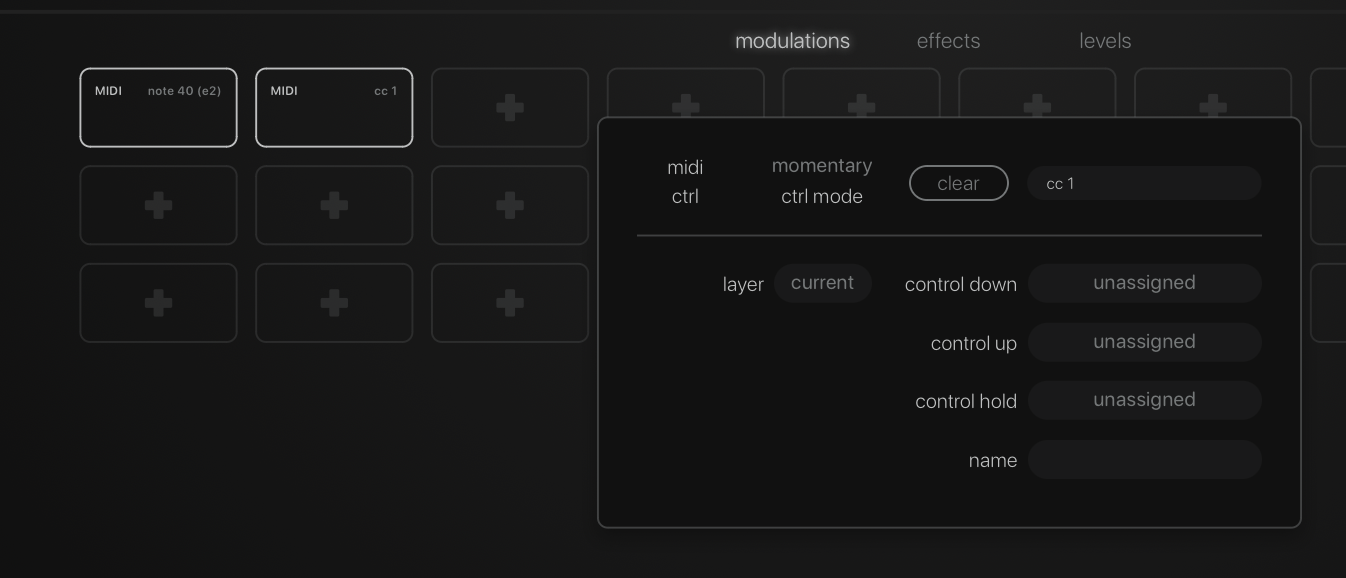Screen dimensions: 1346x578
Task: Click the plus icon in third row, third column
Action: (x=510, y=303)
